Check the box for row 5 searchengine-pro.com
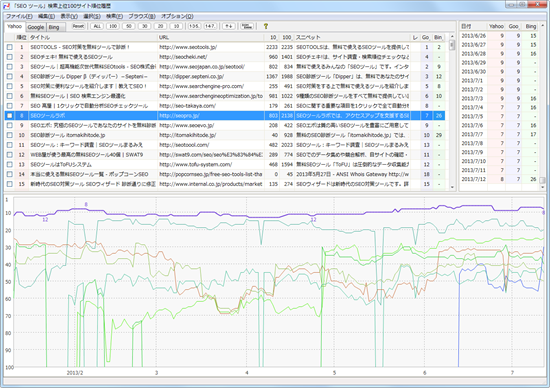 point(10,86)
